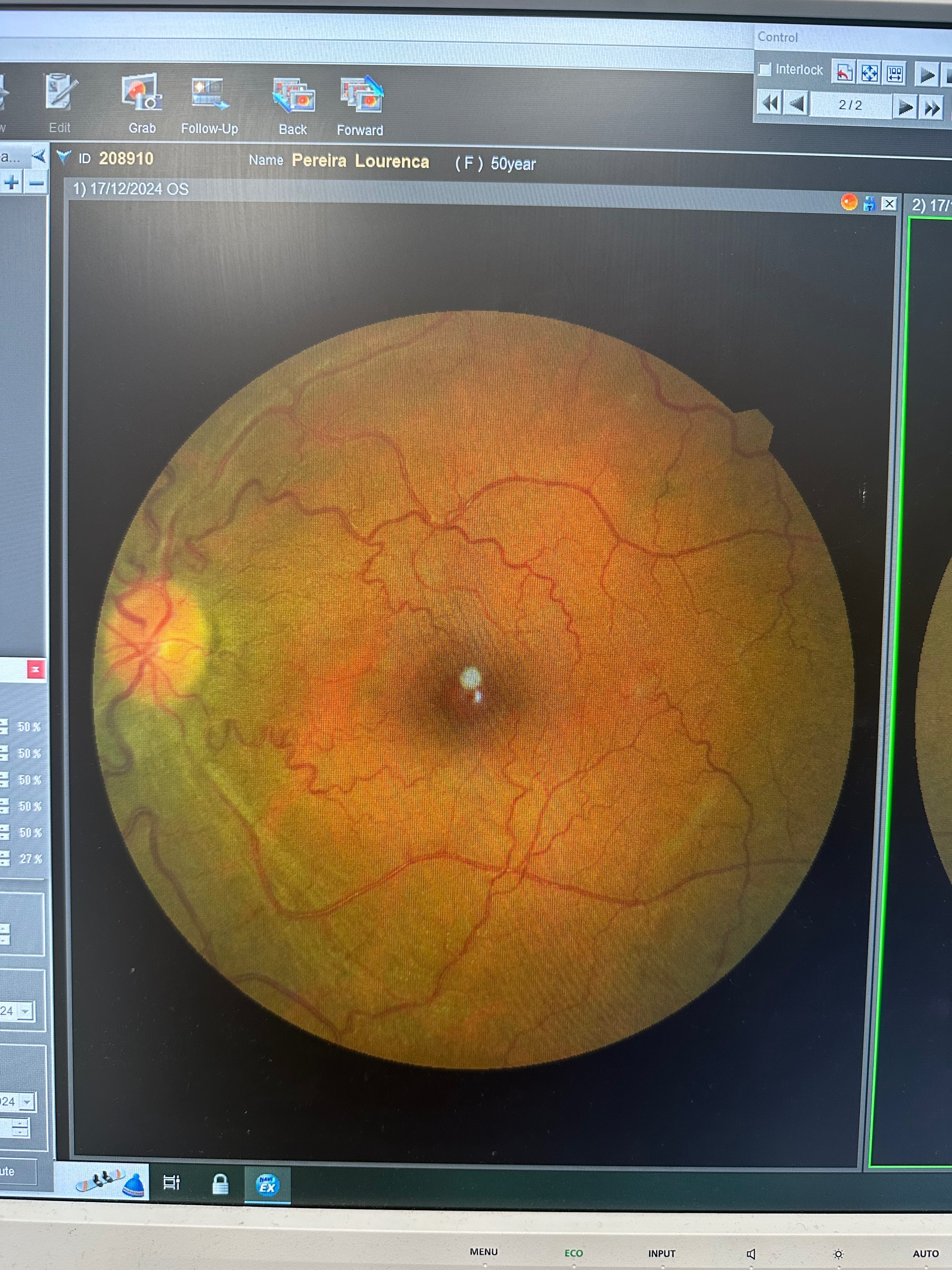Click the blue lock icon on image panel
This screenshot has width=952, height=1270.
tap(869, 203)
